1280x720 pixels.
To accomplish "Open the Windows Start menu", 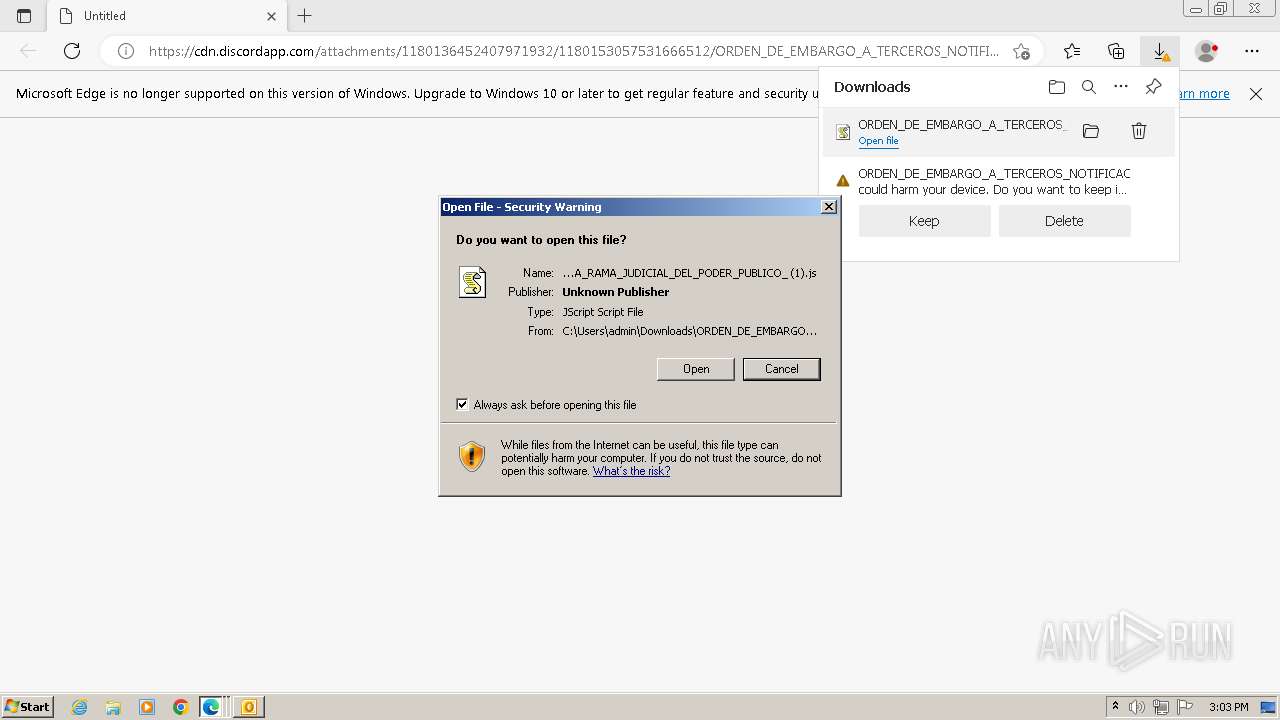I will coord(27,706).
